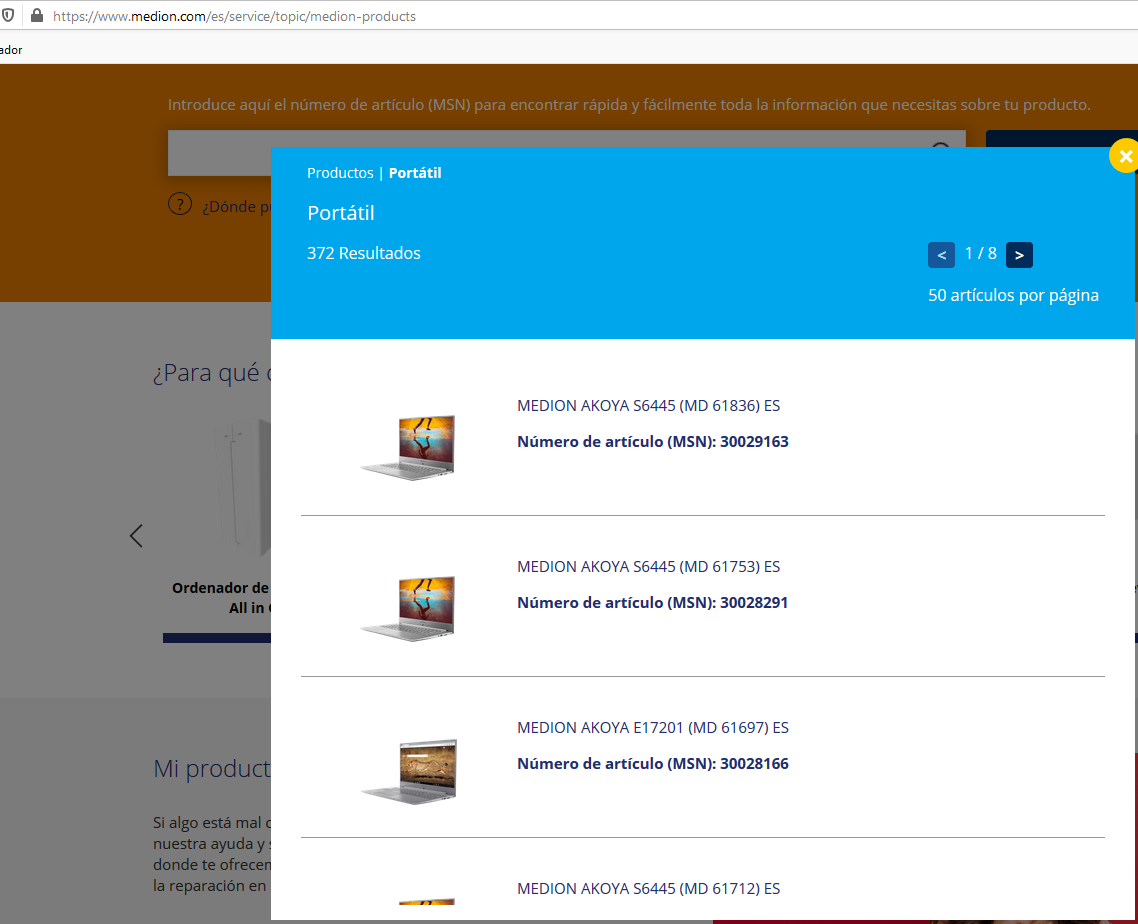The image size is (1138, 924).
Task: Go to next results page
Action: click(x=1019, y=255)
